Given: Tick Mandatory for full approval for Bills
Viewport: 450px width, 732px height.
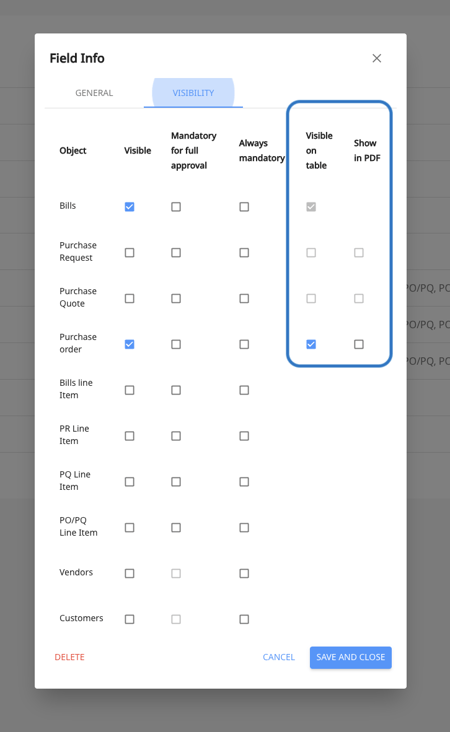Looking at the screenshot, I should 176,207.
